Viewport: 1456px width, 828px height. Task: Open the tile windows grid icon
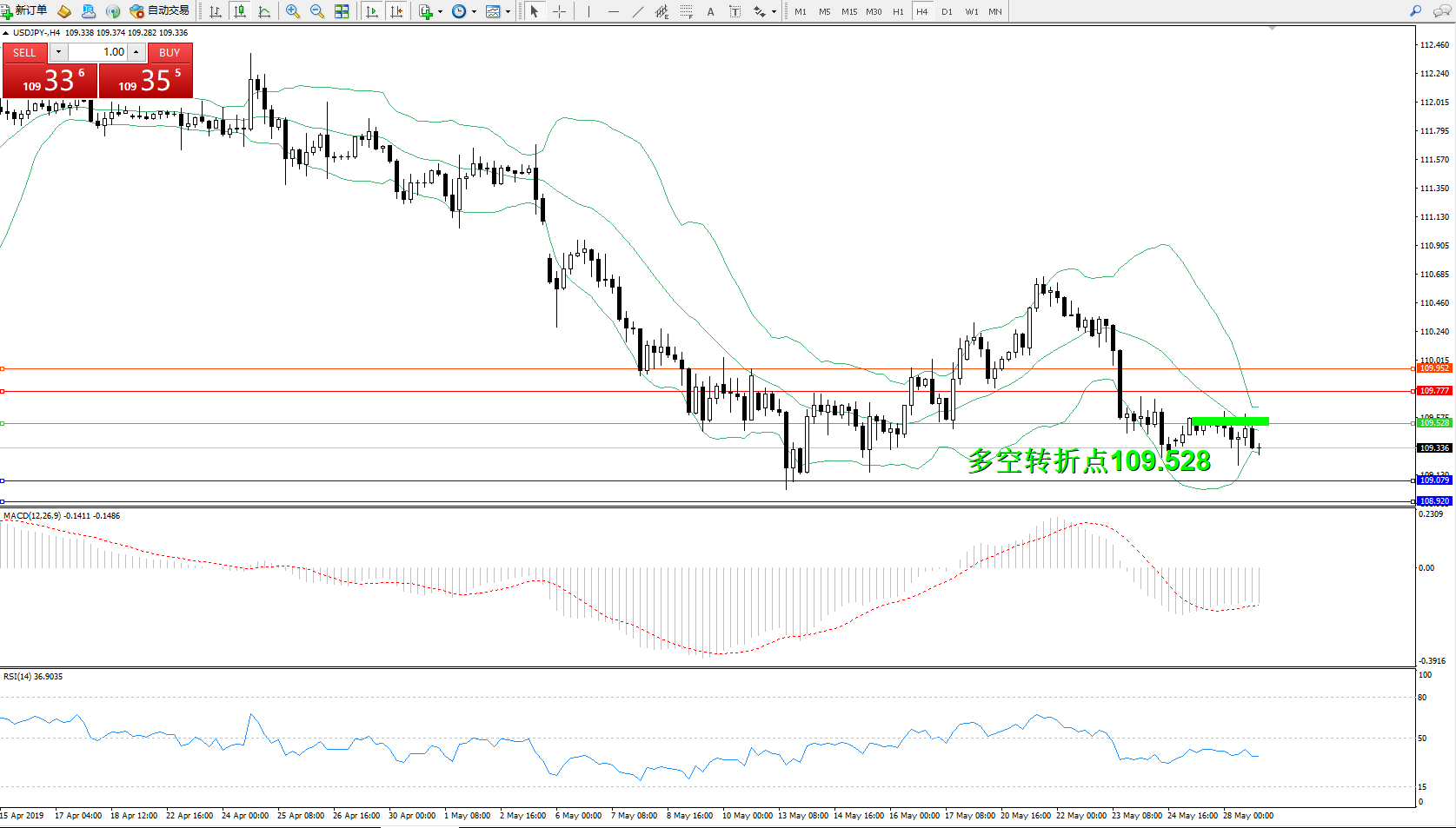(x=342, y=11)
